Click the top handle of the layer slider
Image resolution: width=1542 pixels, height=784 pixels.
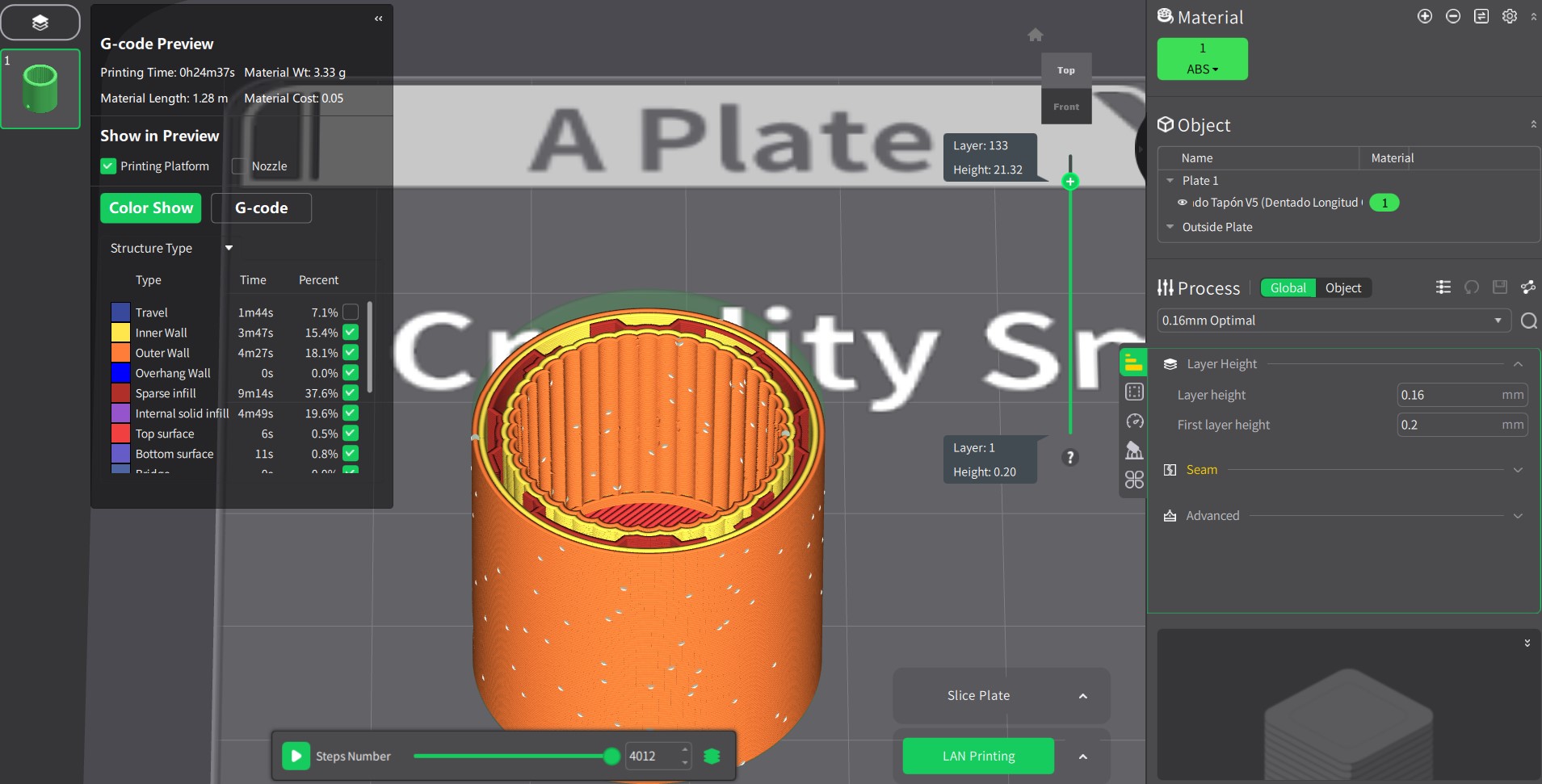tap(1070, 182)
